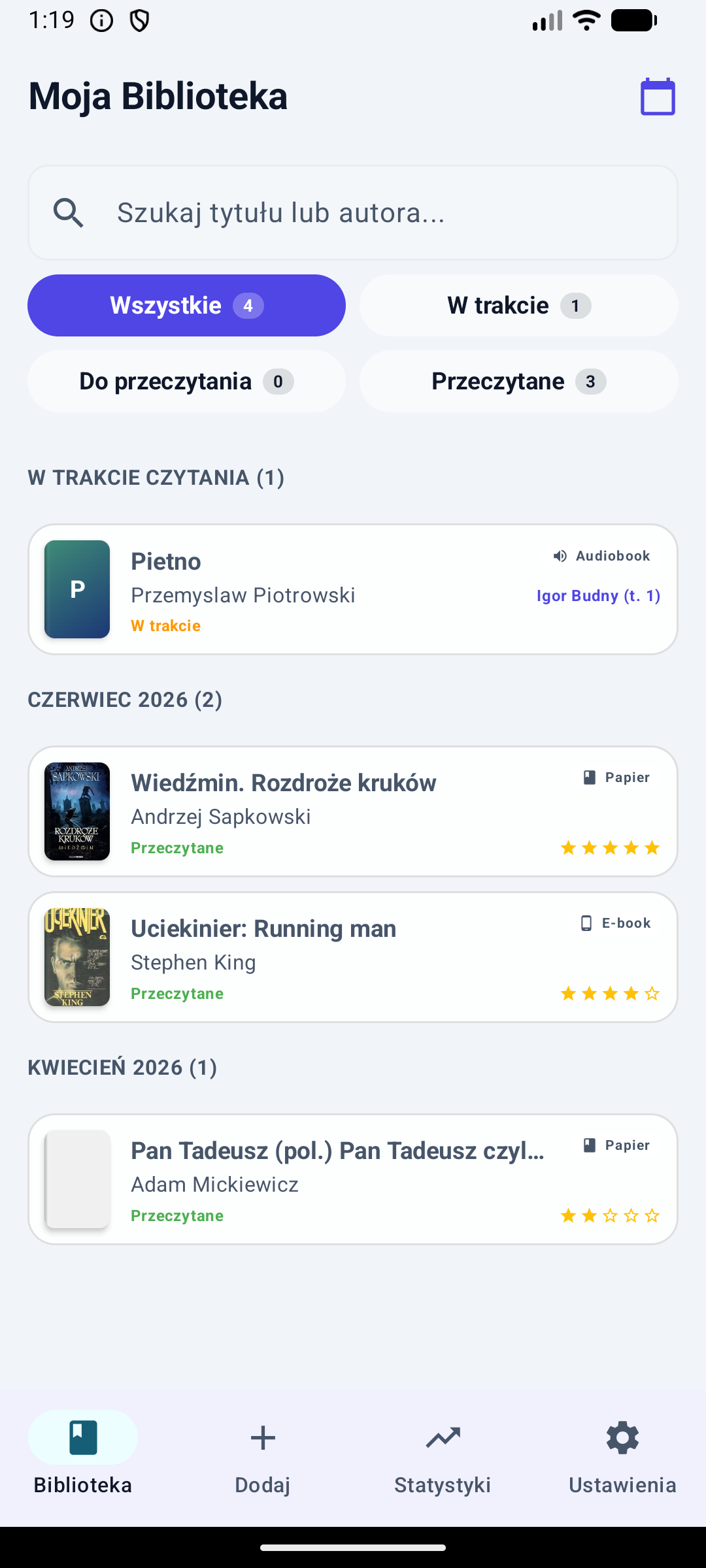Open the Igor Budny series link
Image resolution: width=706 pixels, height=1568 pixels.
point(599,596)
